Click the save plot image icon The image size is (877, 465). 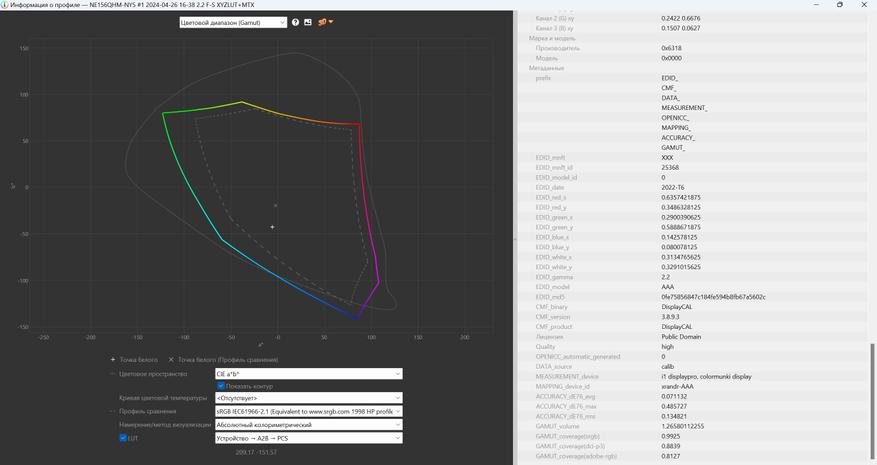coord(308,22)
